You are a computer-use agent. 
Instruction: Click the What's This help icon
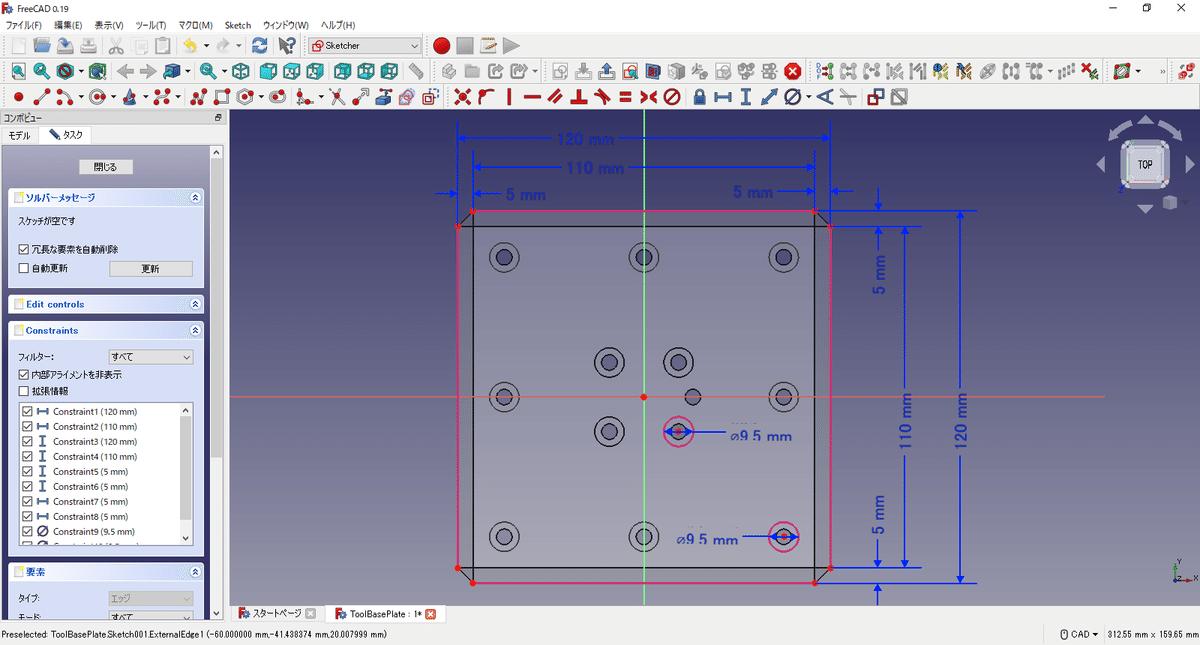pos(287,45)
